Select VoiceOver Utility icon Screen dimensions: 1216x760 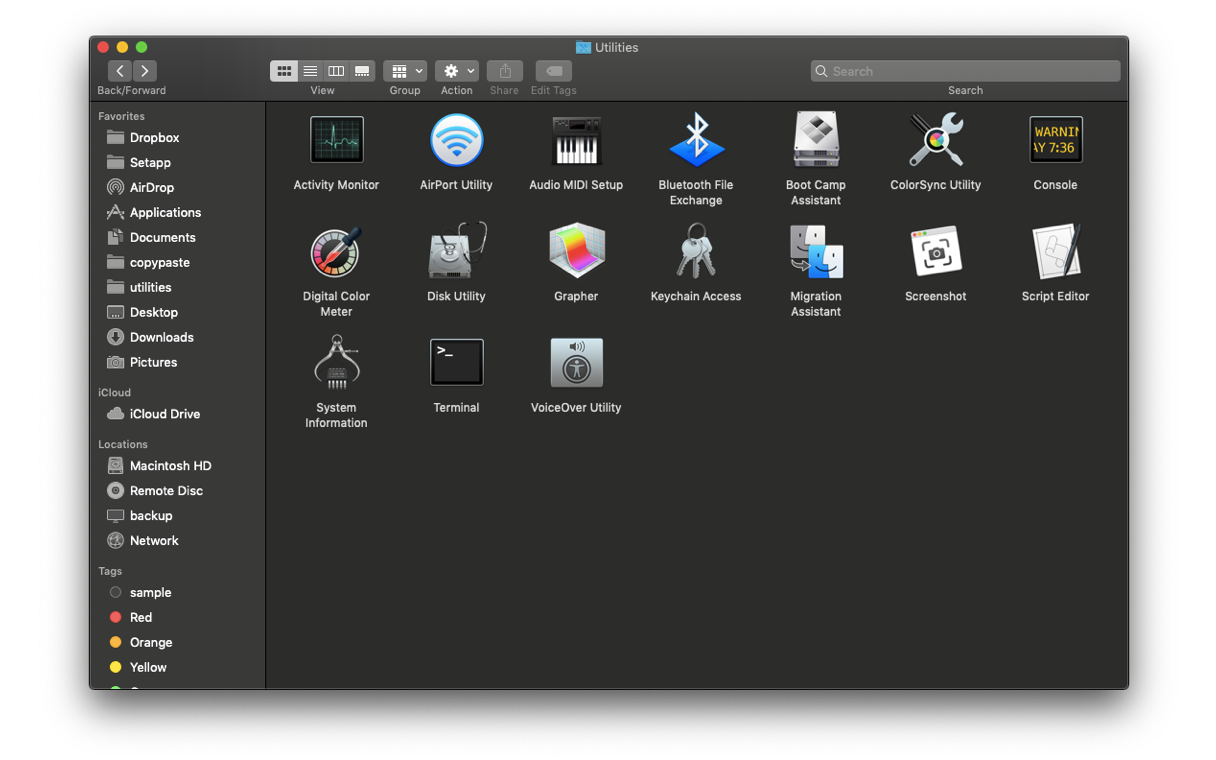[576, 362]
